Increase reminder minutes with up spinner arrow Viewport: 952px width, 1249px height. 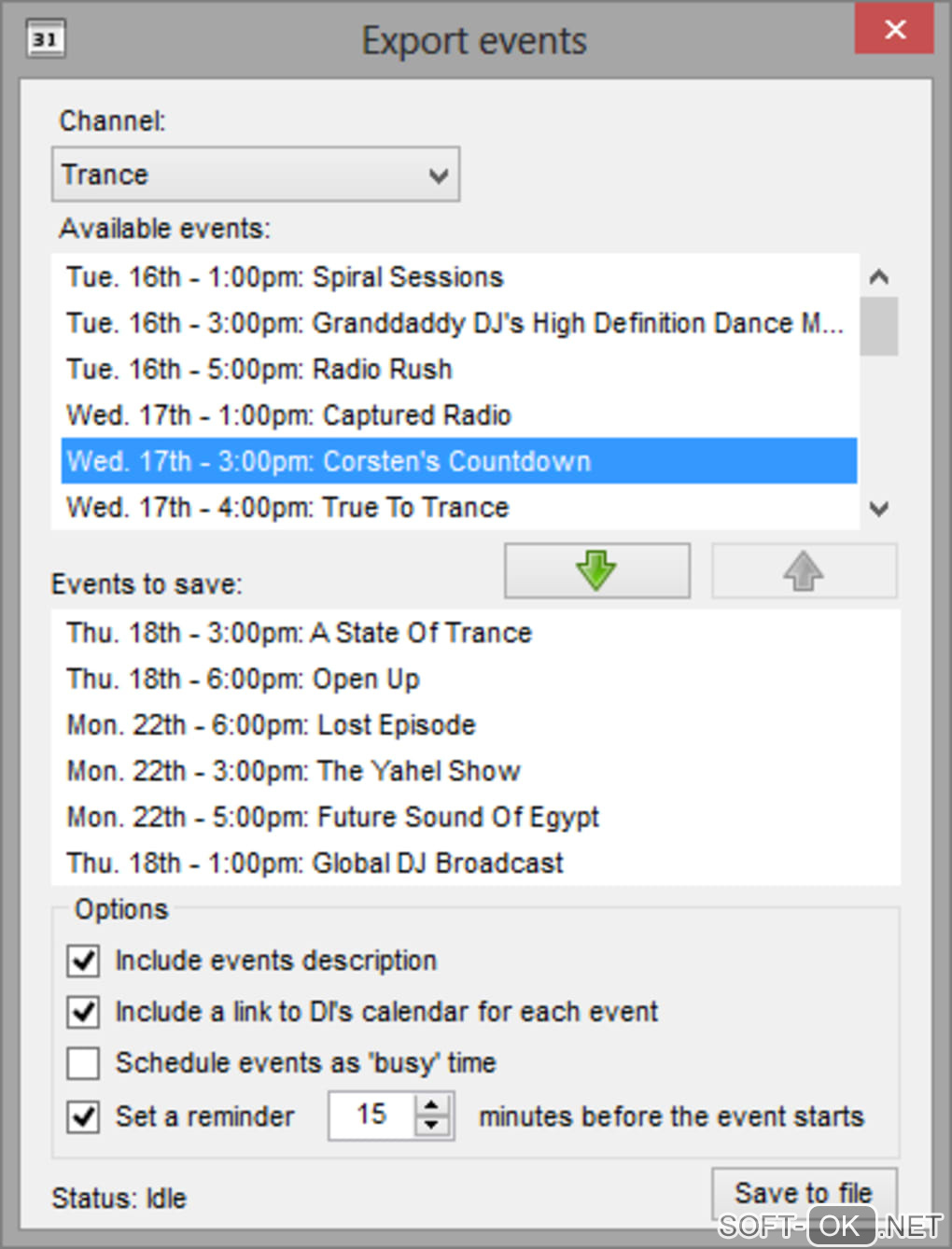pos(431,1105)
